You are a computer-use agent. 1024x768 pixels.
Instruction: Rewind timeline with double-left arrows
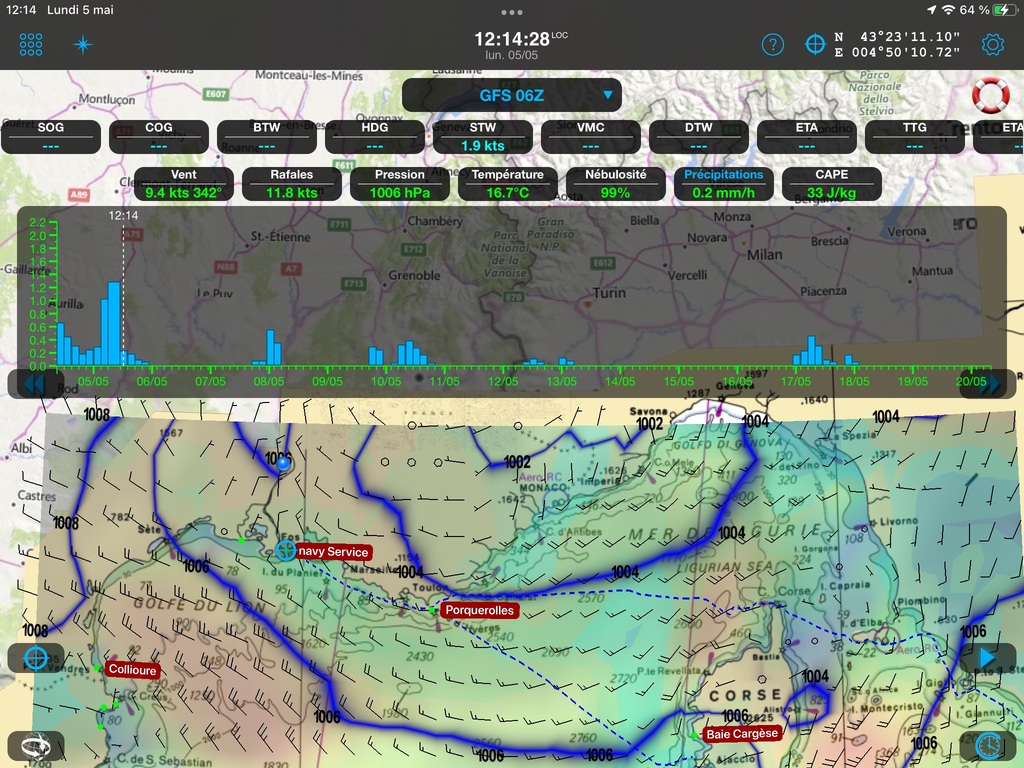pos(35,384)
